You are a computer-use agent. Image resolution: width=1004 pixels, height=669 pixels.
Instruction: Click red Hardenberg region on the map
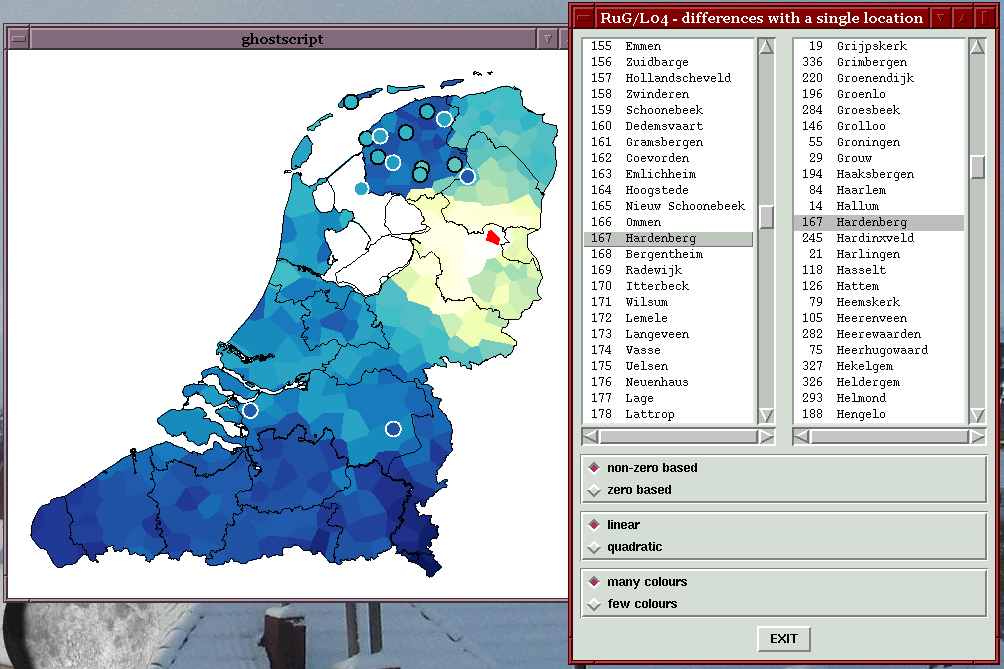point(492,238)
